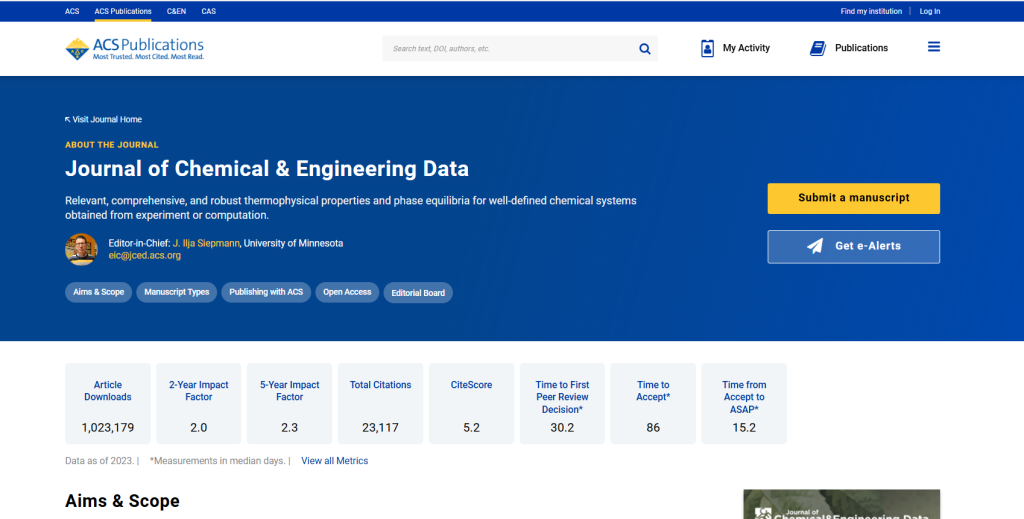Click the Total Citations metric card
The height and width of the screenshot is (519, 1024).
380,403
